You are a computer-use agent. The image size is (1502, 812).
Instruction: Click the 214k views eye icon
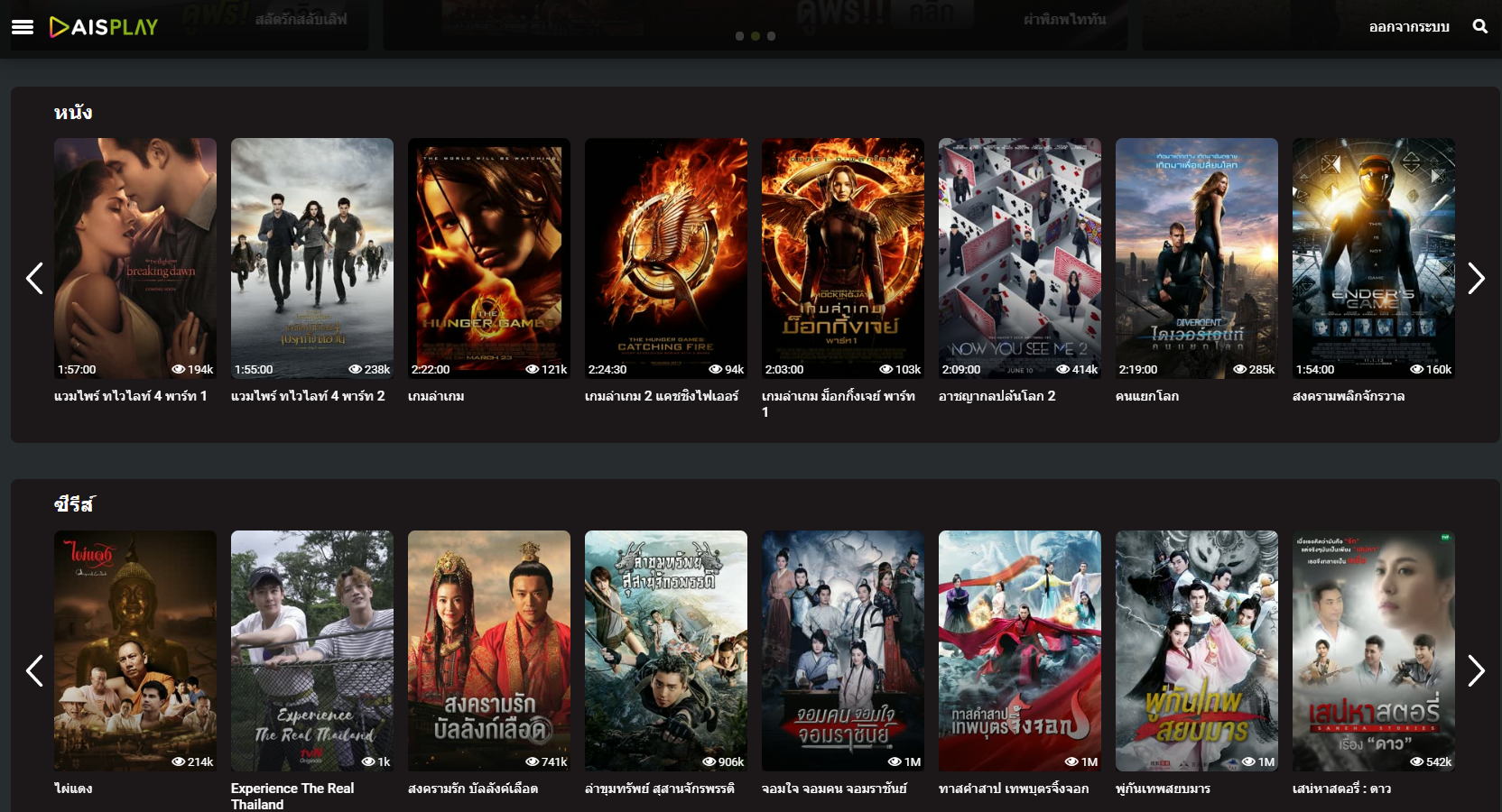pyautogui.click(x=179, y=762)
